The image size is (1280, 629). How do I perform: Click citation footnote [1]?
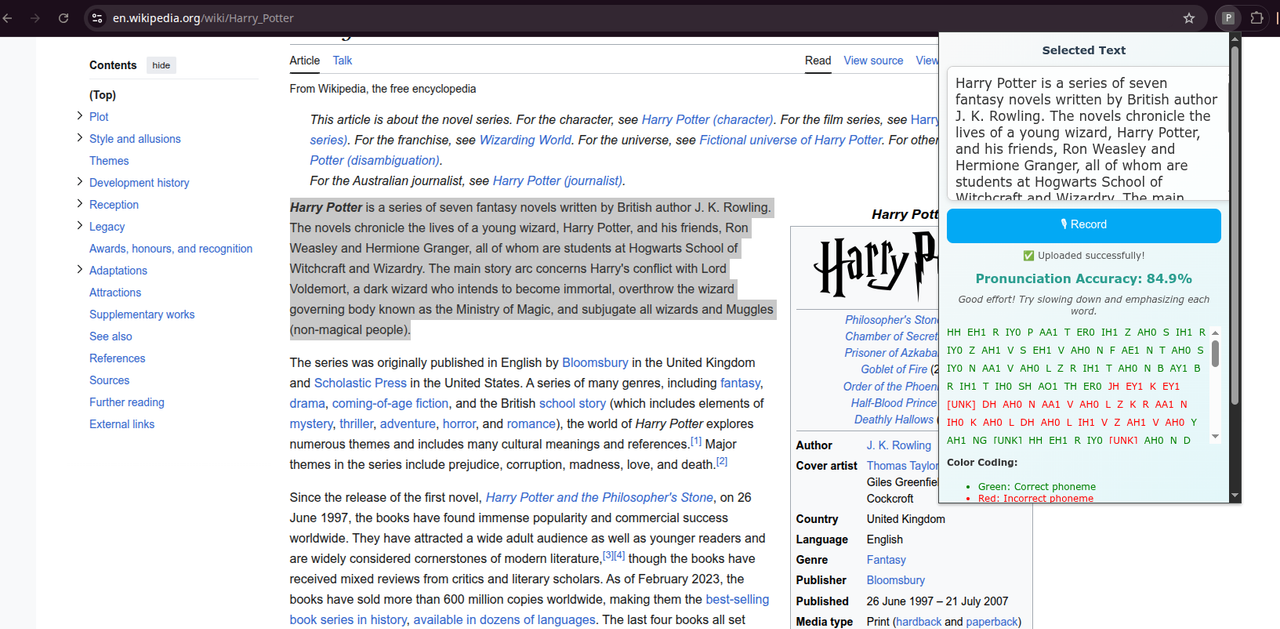(x=696, y=441)
